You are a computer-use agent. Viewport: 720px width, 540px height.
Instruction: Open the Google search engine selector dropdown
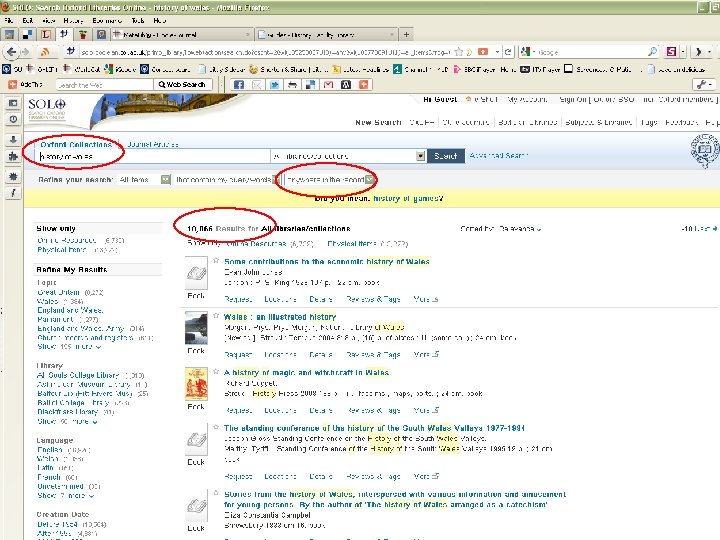[528, 52]
